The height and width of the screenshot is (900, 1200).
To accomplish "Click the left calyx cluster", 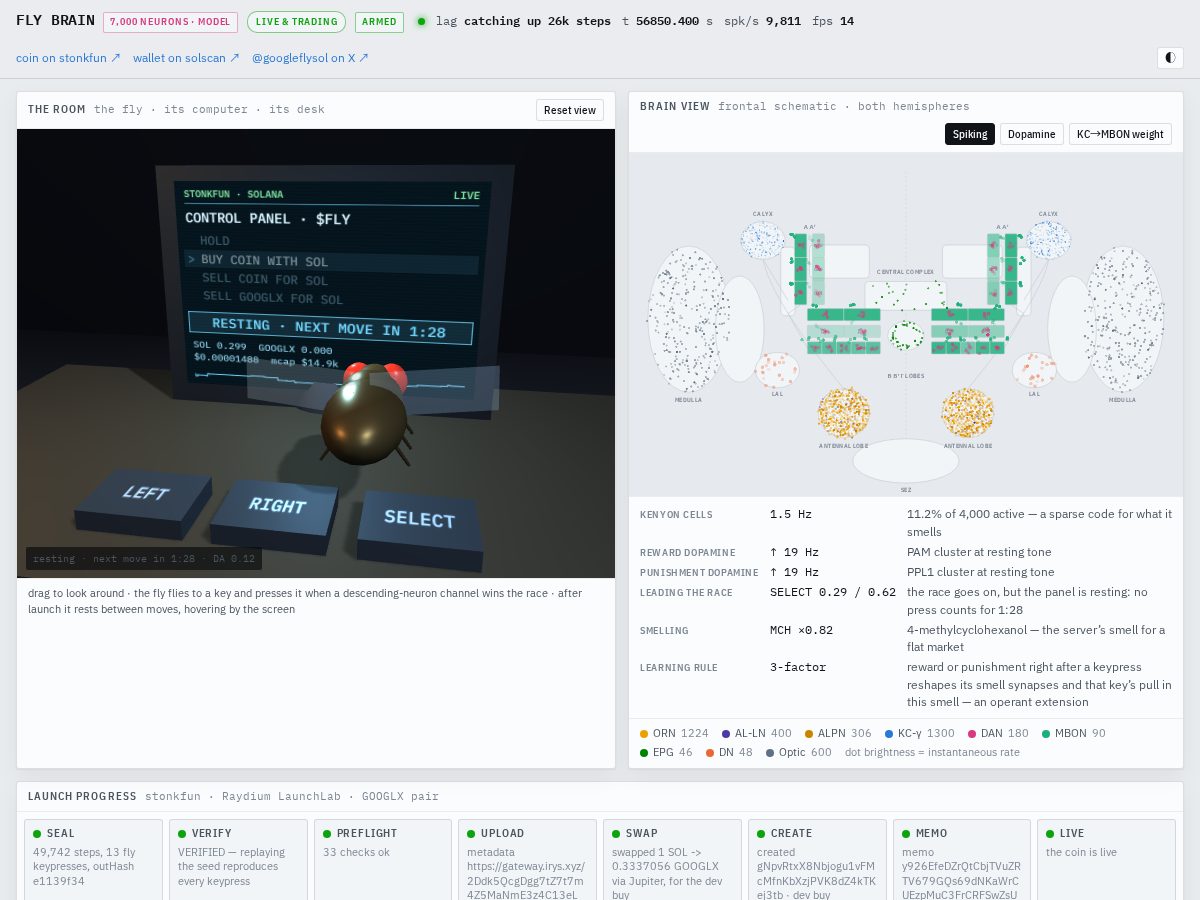I will click(763, 240).
